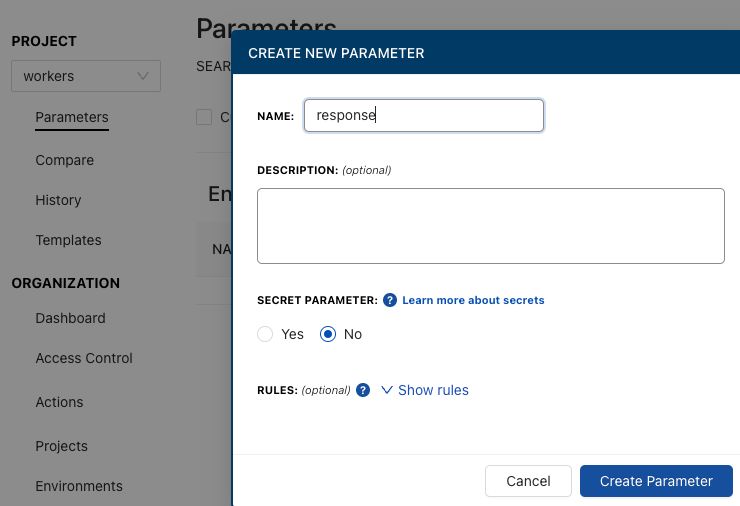Expand rules with Show rules
Screen dimensions: 740x506
tap(433, 390)
